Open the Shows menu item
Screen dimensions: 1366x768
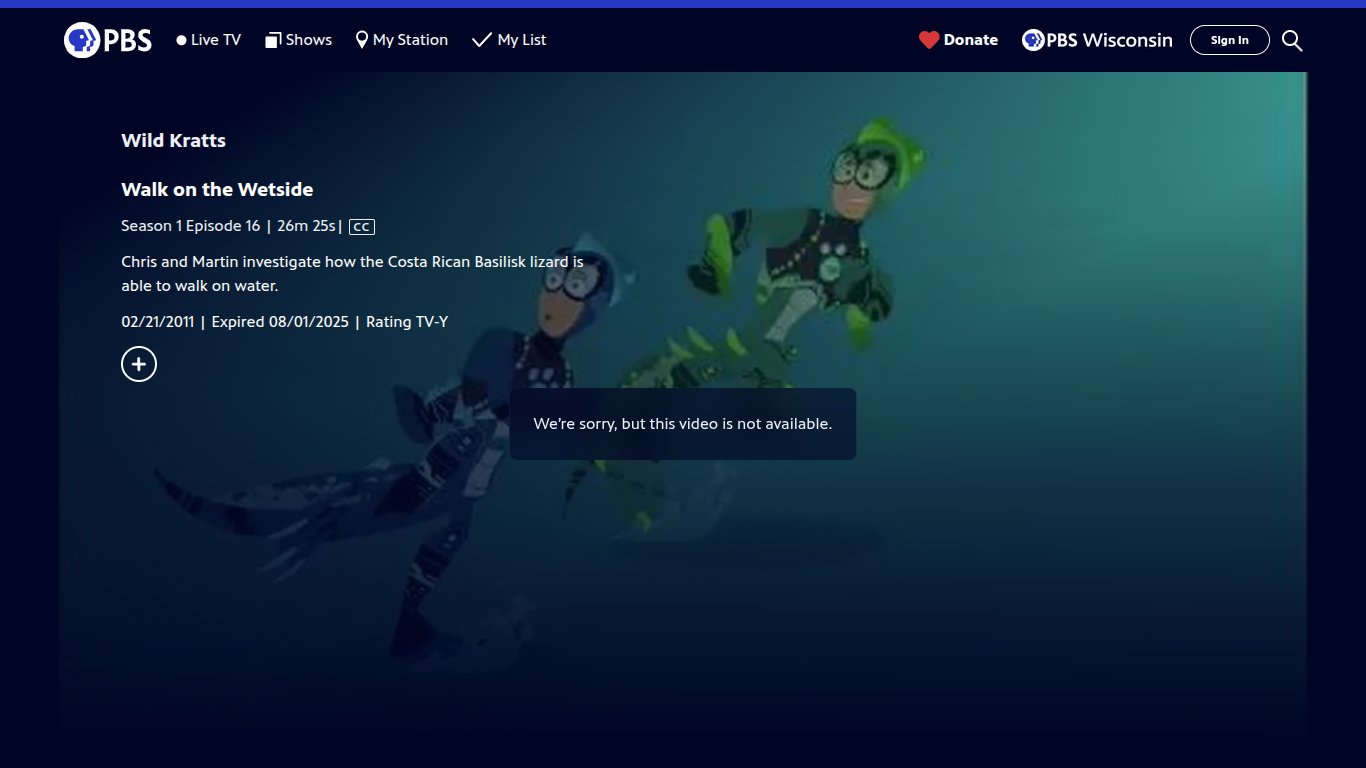[298, 40]
